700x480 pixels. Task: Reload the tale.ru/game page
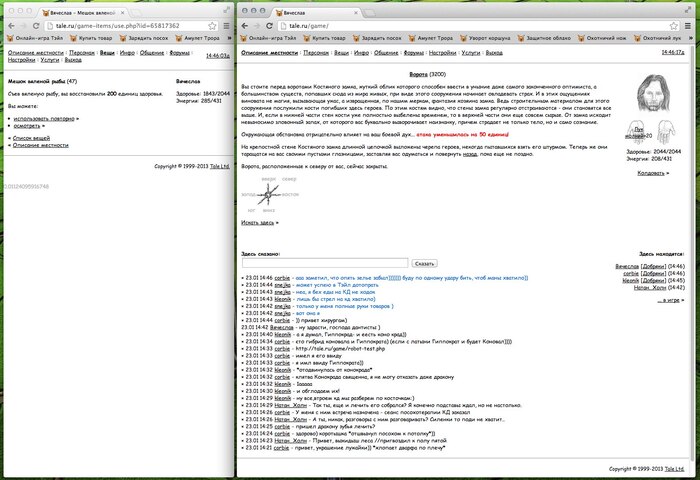[269, 26]
